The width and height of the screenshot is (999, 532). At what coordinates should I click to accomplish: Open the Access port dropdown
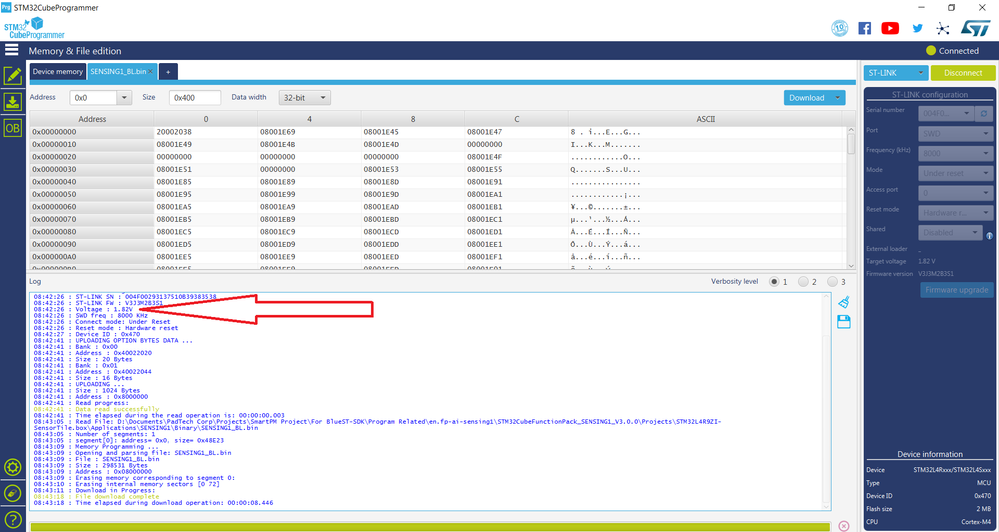pyautogui.click(x=955, y=193)
